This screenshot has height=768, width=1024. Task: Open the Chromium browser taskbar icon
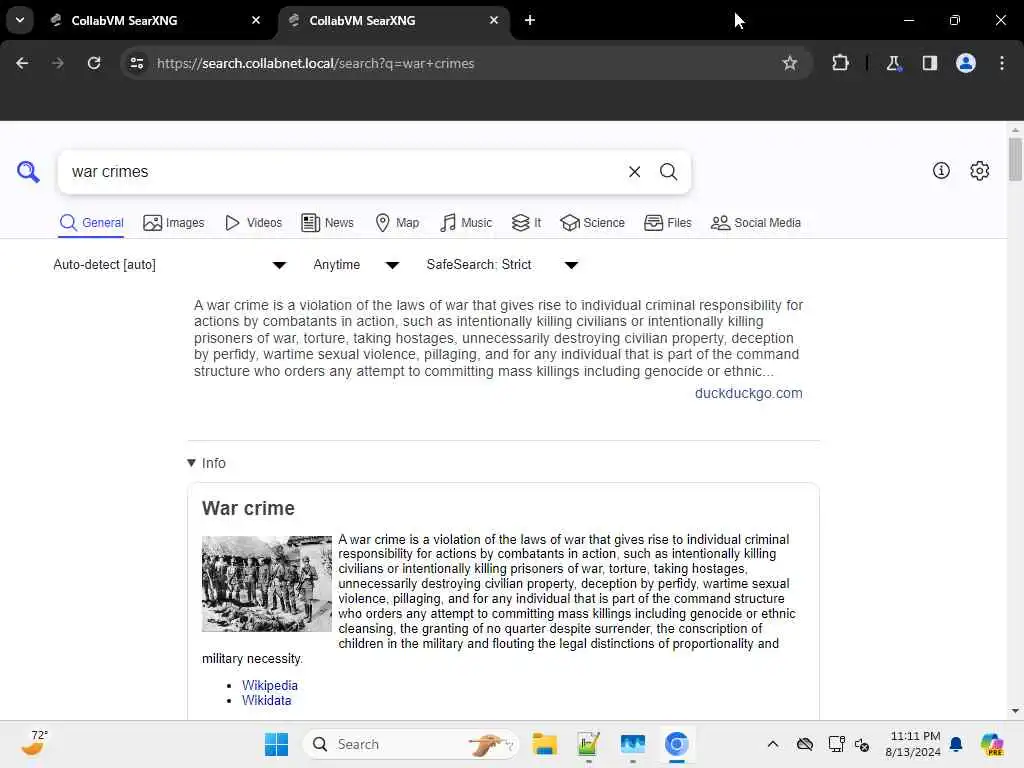pos(677,744)
